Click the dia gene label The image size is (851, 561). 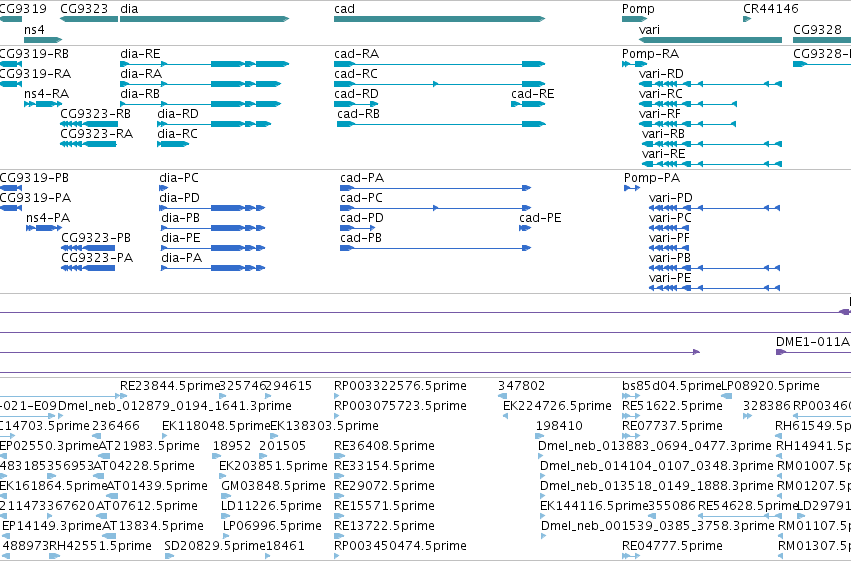coord(129,9)
